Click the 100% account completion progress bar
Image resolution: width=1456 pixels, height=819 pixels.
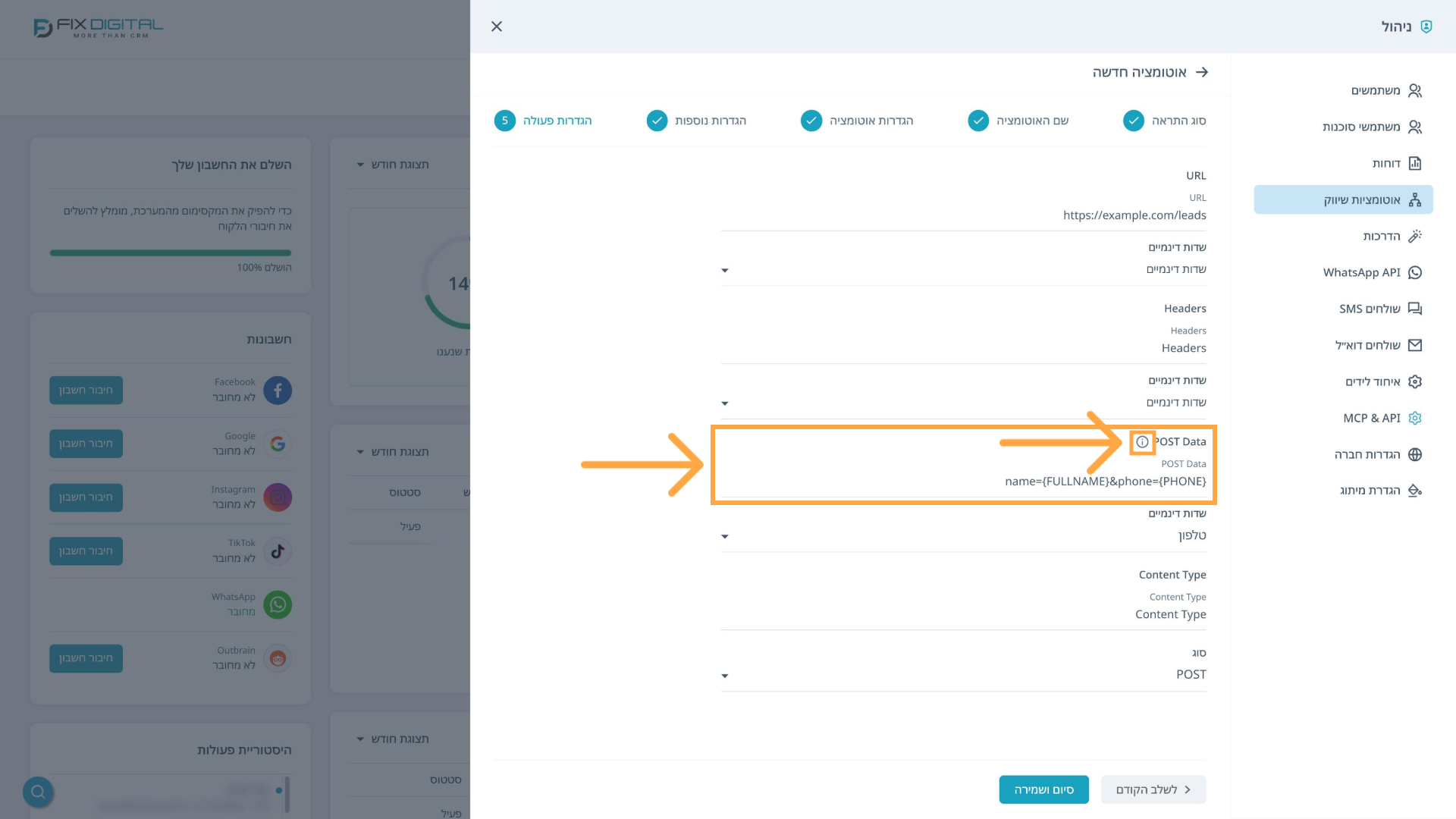(171, 253)
